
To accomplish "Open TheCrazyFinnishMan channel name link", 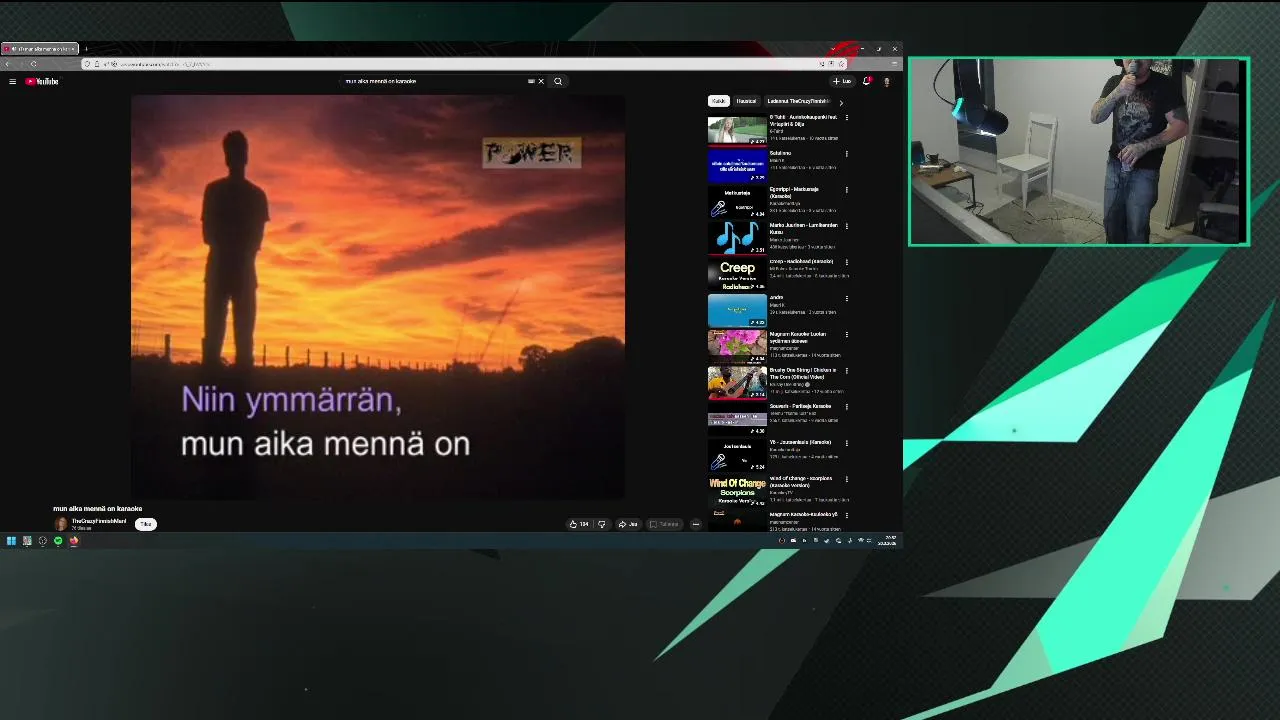I will (x=99, y=521).
